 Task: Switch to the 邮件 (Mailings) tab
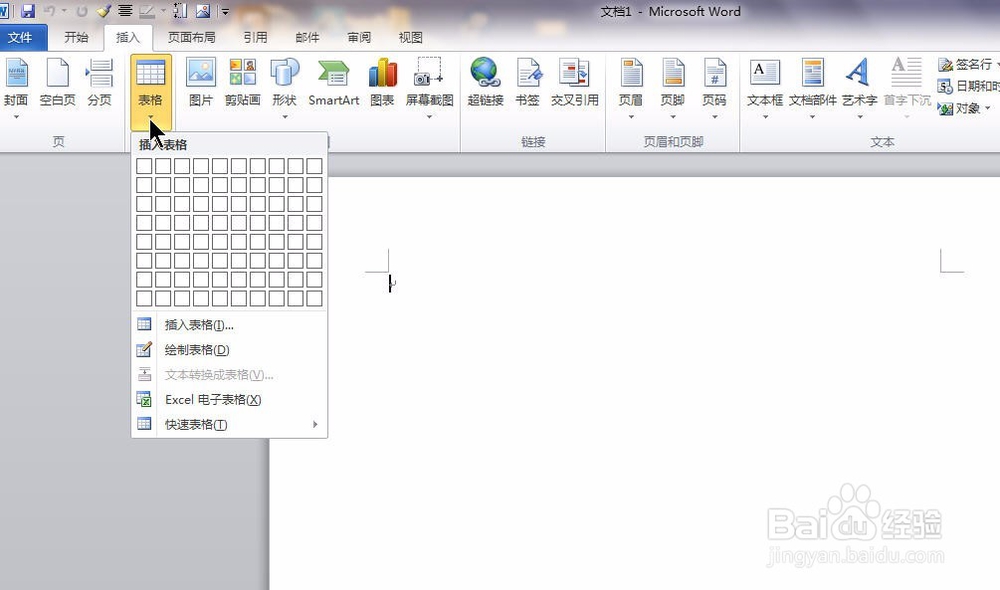click(x=307, y=38)
